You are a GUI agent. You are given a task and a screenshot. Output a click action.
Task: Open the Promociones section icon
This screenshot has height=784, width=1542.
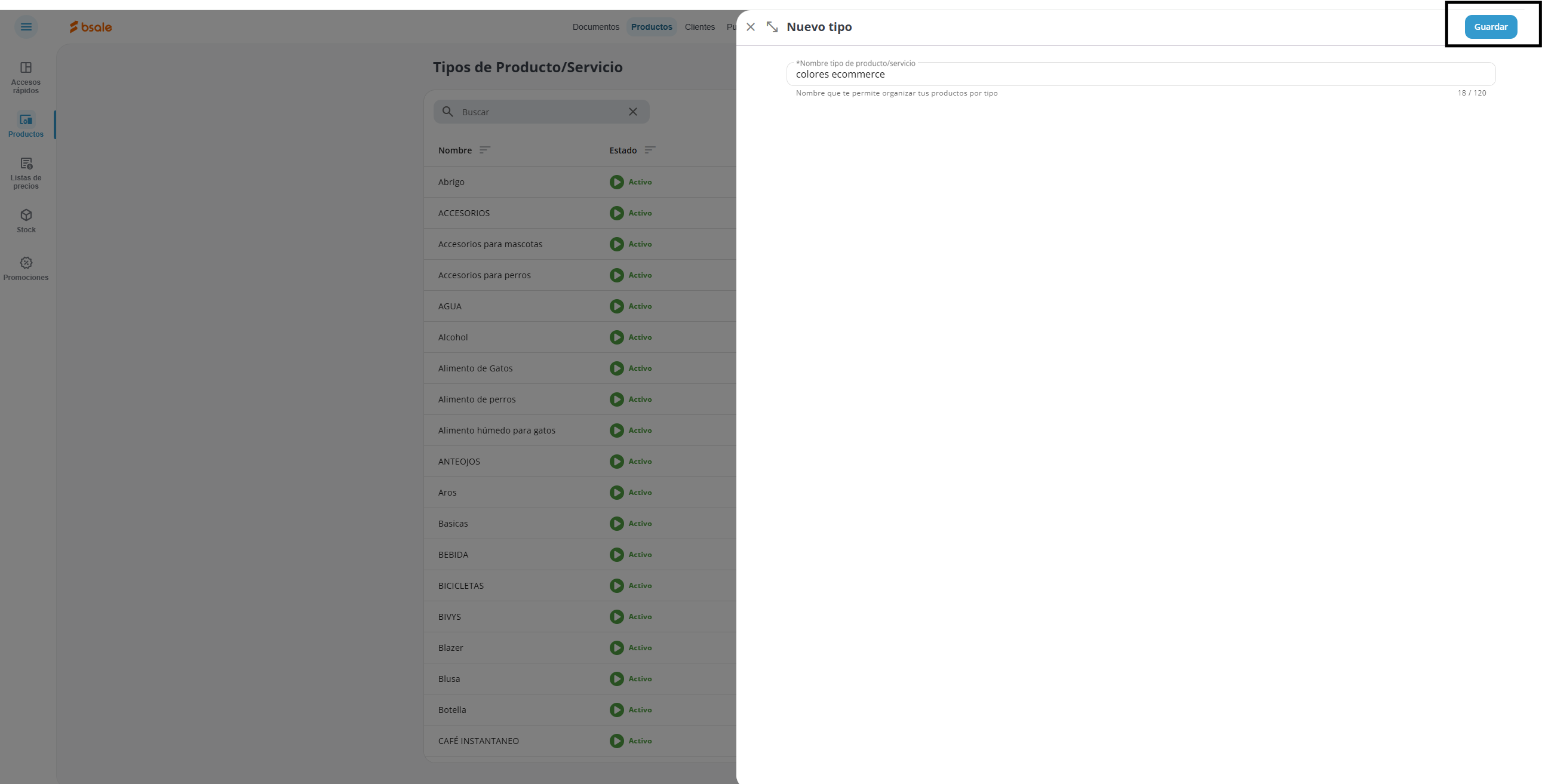click(x=26, y=263)
